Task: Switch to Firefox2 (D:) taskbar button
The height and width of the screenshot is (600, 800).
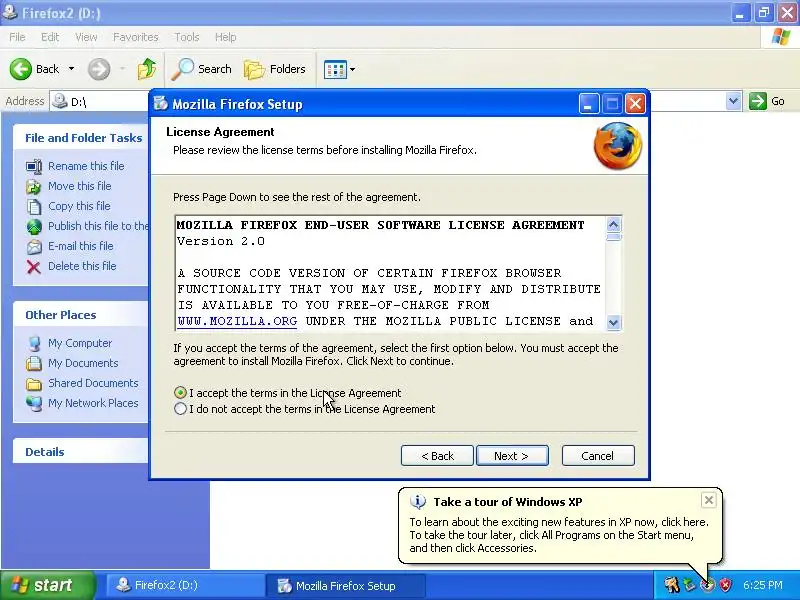Action: click(185, 585)
